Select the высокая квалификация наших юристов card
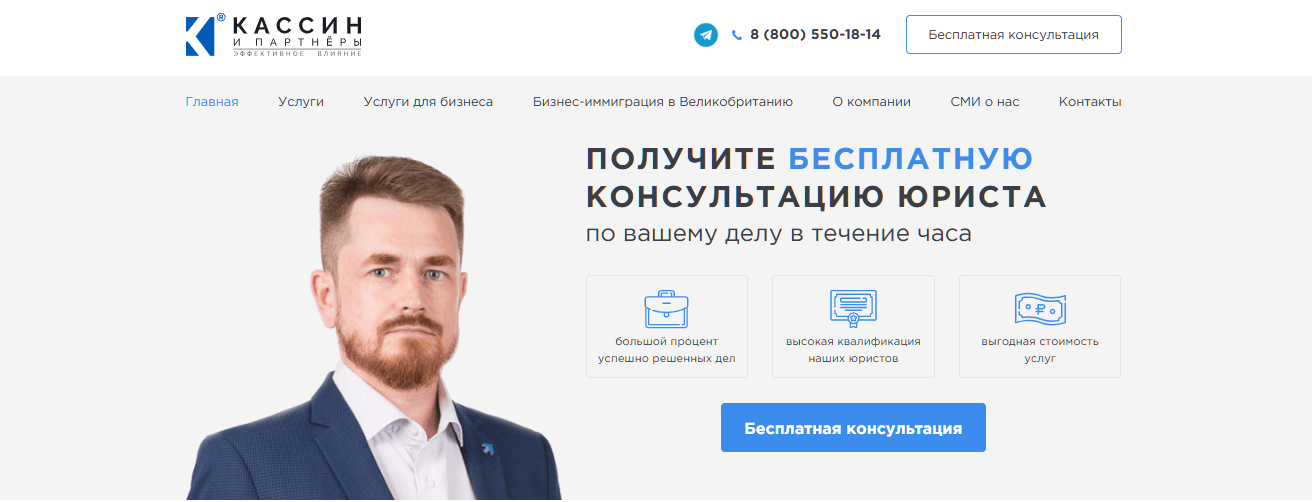Screen dimensions: 1312x502 [x=853, y=326]
